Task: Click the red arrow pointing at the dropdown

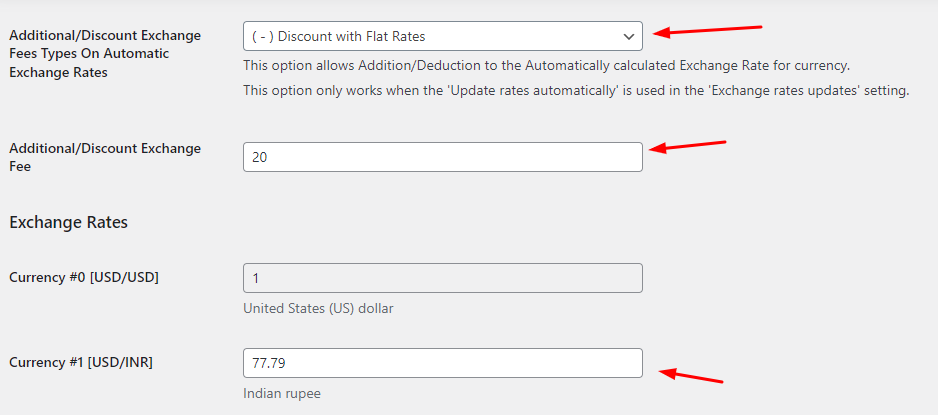Action: click(x=708, y=30)
